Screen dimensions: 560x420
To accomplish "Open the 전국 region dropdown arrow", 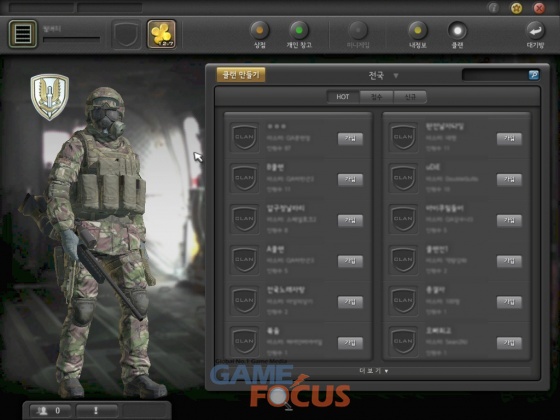I will 396,76.
